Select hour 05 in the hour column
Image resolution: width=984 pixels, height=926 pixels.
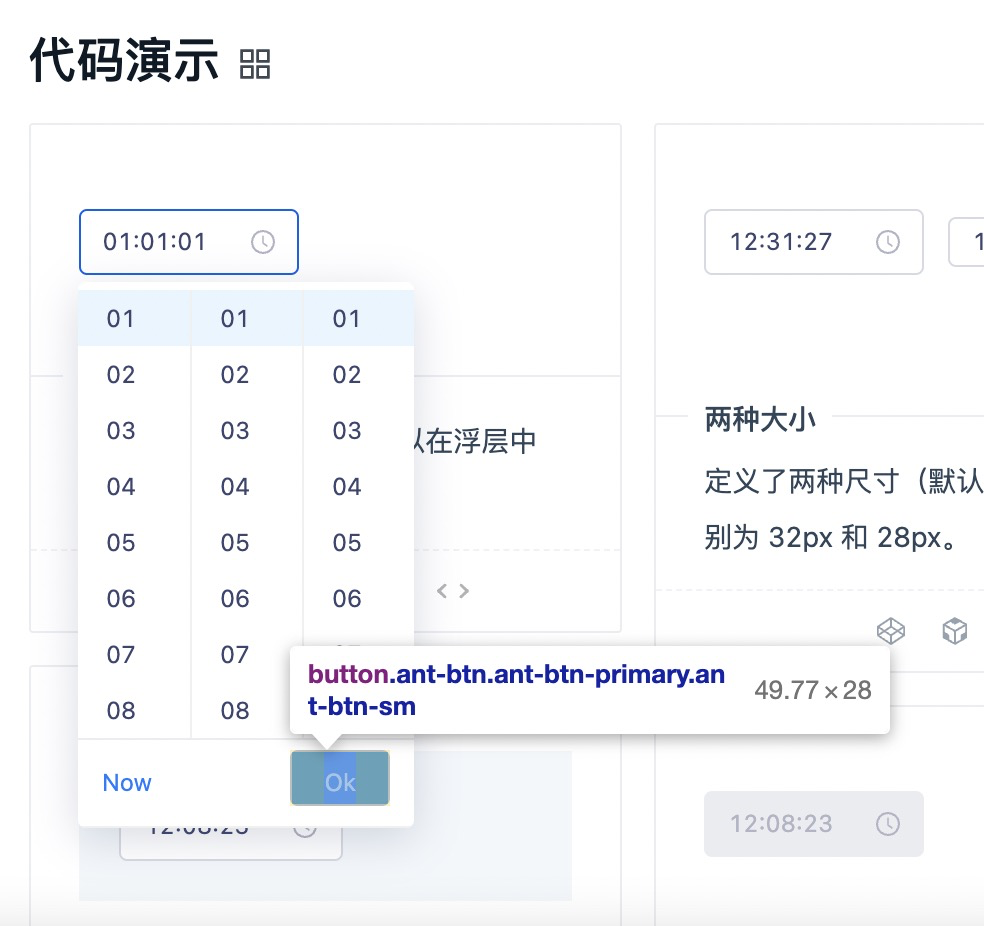click(x=120, y=542)
